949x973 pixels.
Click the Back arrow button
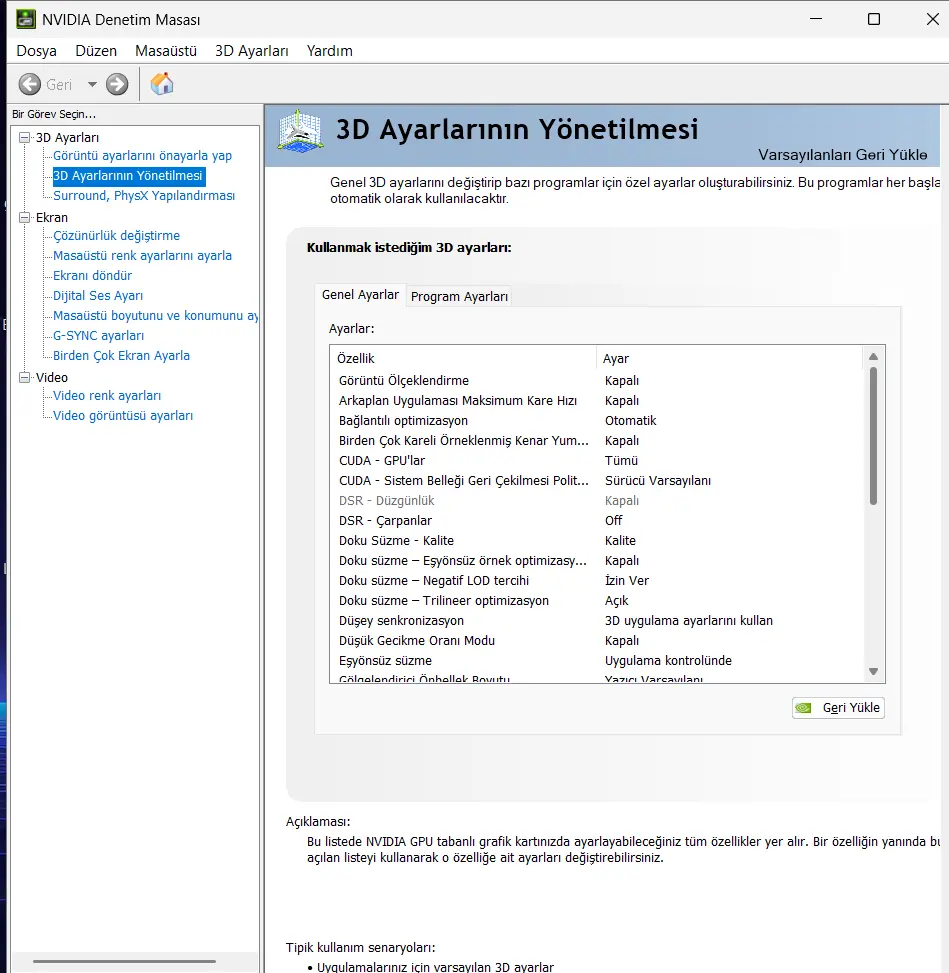tap(30, 84)
